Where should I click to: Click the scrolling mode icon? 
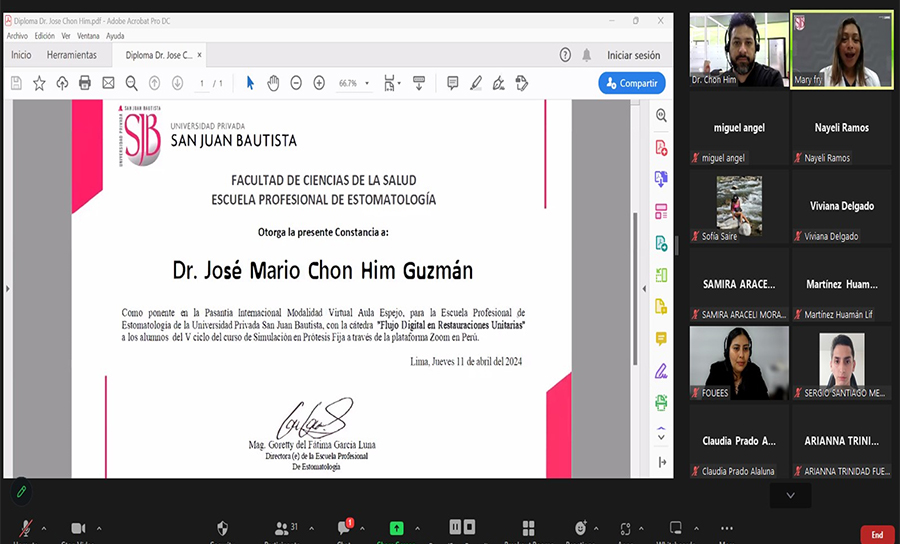(419, 83)
